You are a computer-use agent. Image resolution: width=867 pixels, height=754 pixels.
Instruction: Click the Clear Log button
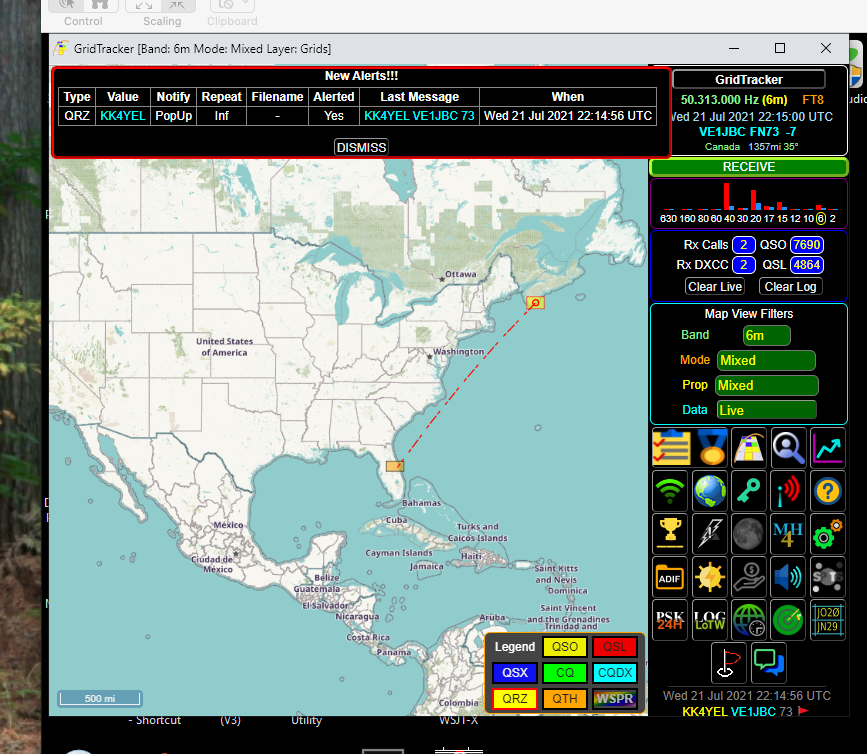[x=790, y=287]
